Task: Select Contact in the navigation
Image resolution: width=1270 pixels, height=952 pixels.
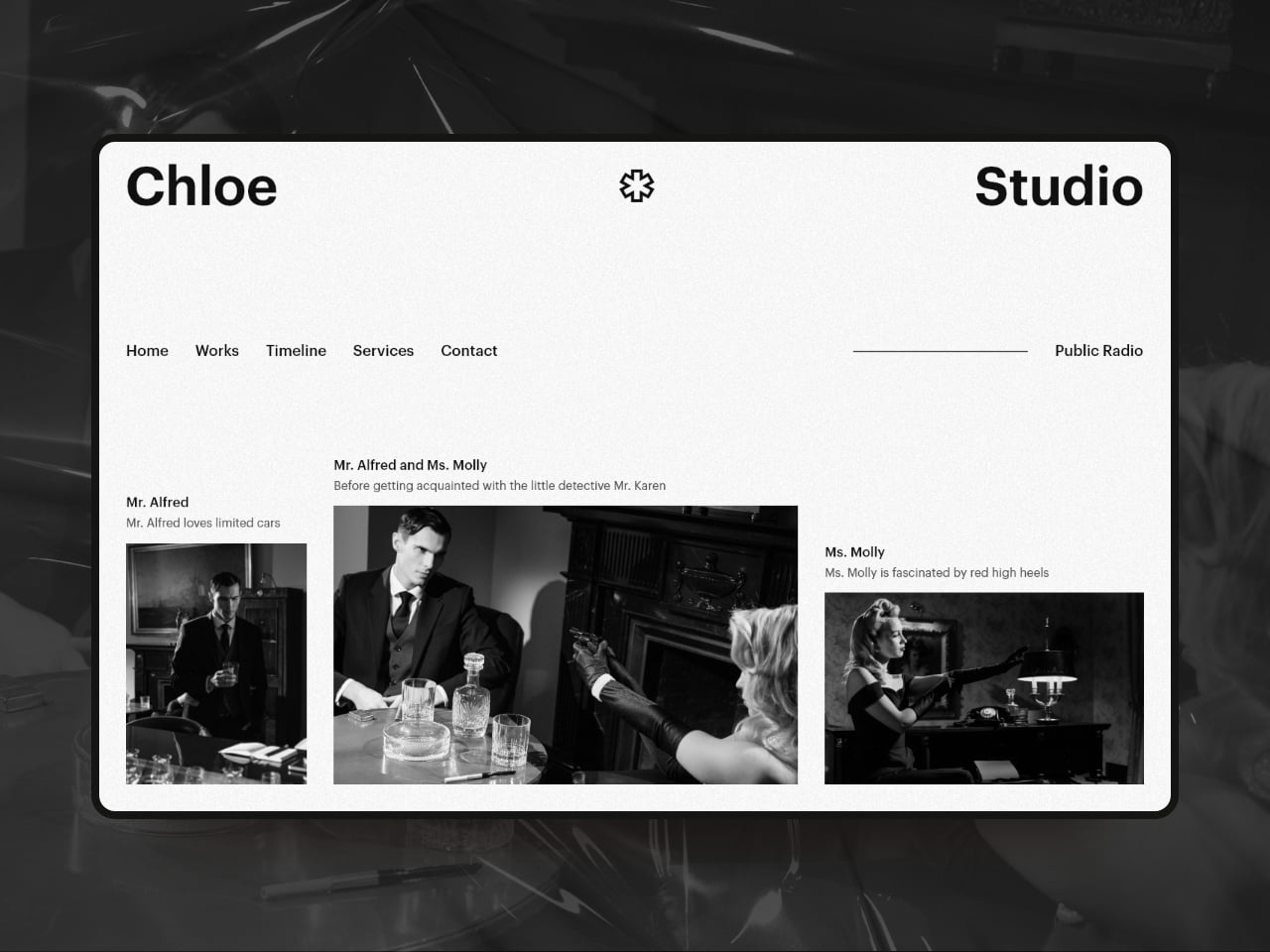Action: pos(468,351)
